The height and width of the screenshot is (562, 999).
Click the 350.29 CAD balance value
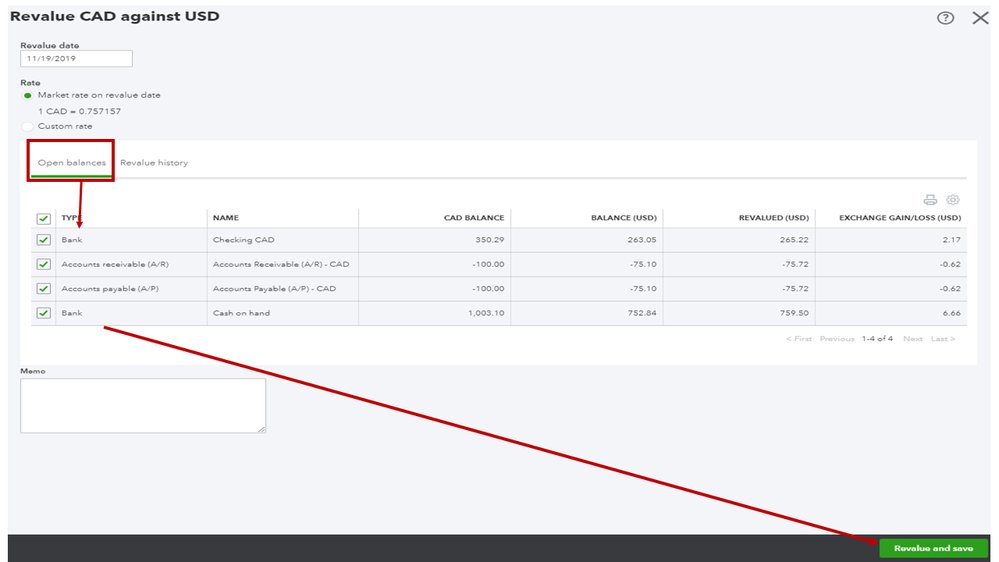[489, 240]
